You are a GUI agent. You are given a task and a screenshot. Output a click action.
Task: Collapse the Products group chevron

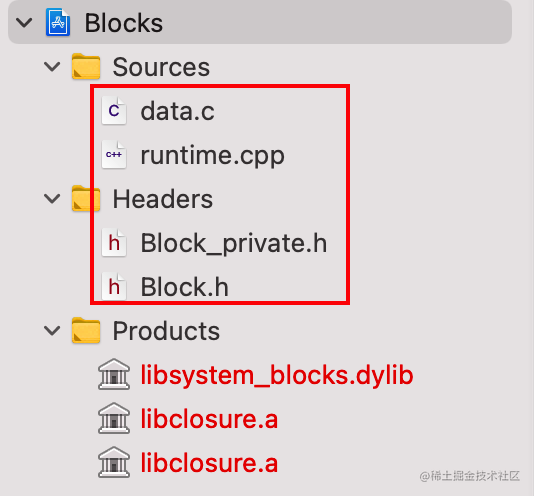[x=52, y=331]
